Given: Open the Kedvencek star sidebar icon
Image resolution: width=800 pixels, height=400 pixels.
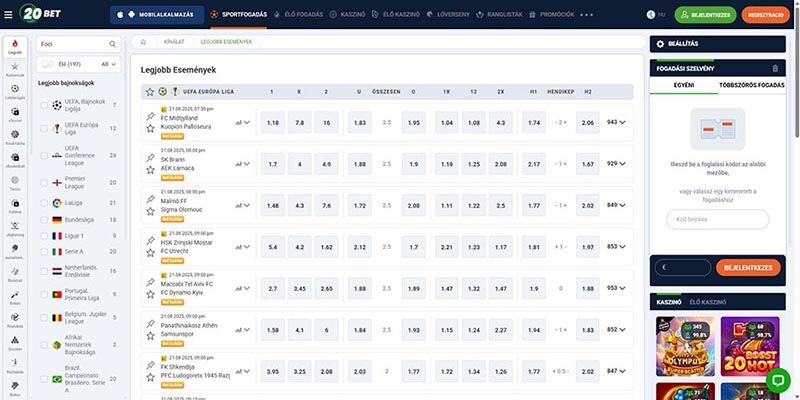Looking at the screenshot, I should (15, 69).
